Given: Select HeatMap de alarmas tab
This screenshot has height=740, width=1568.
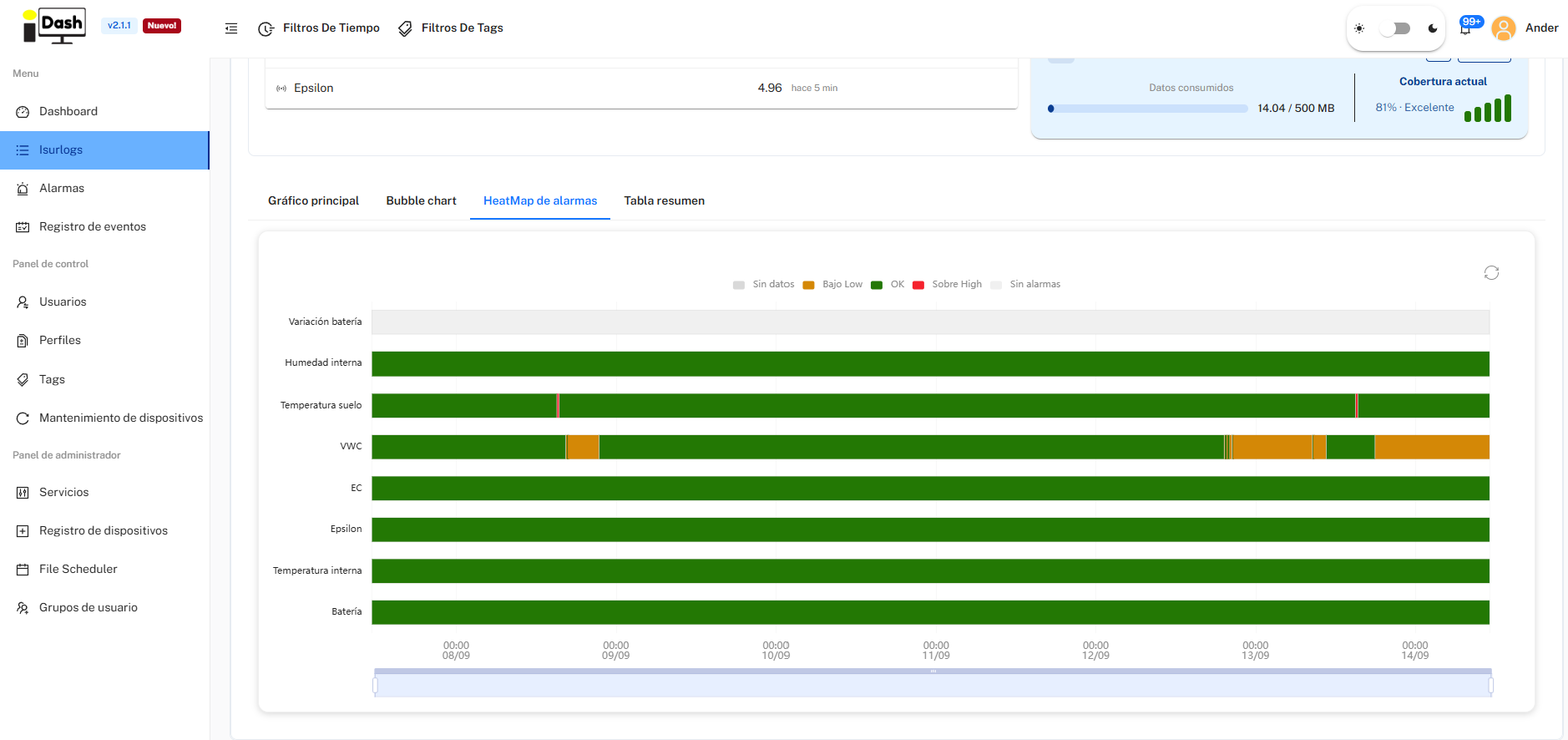Looking at the screenshot, I should click(x=540, y=200).
